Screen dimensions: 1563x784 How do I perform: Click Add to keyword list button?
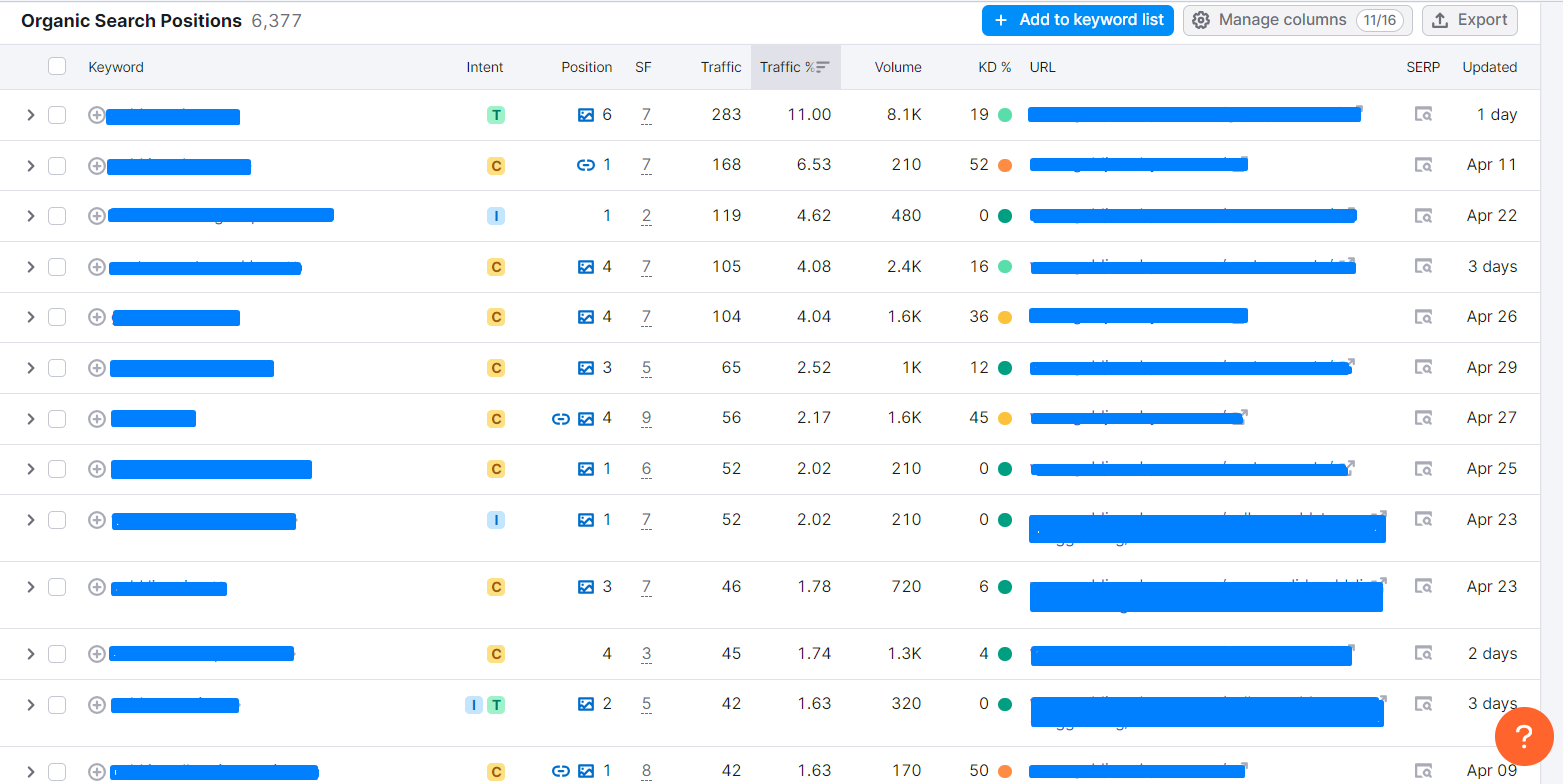[x=1078, y=20]
